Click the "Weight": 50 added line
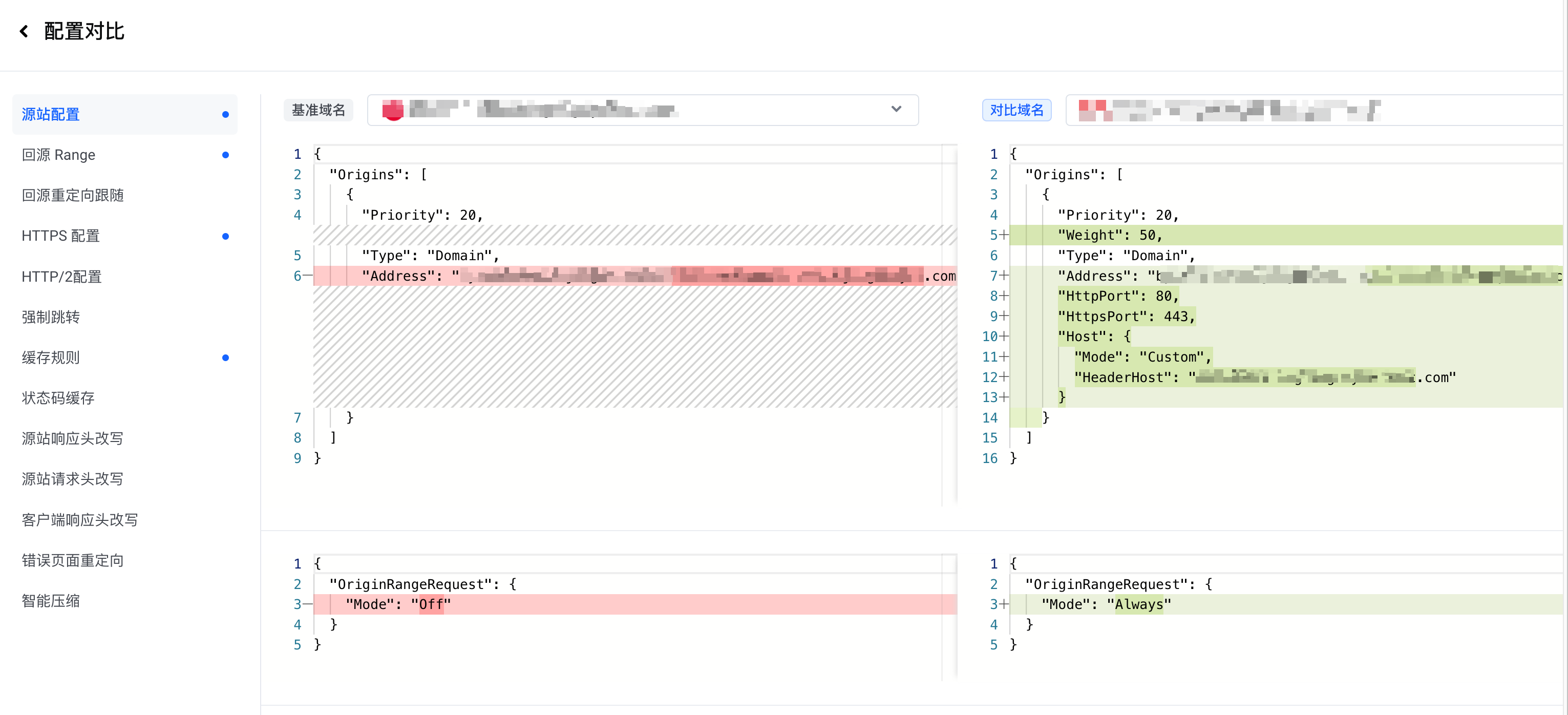The width and height of the screenshot is (1568, 715). 1285,235
